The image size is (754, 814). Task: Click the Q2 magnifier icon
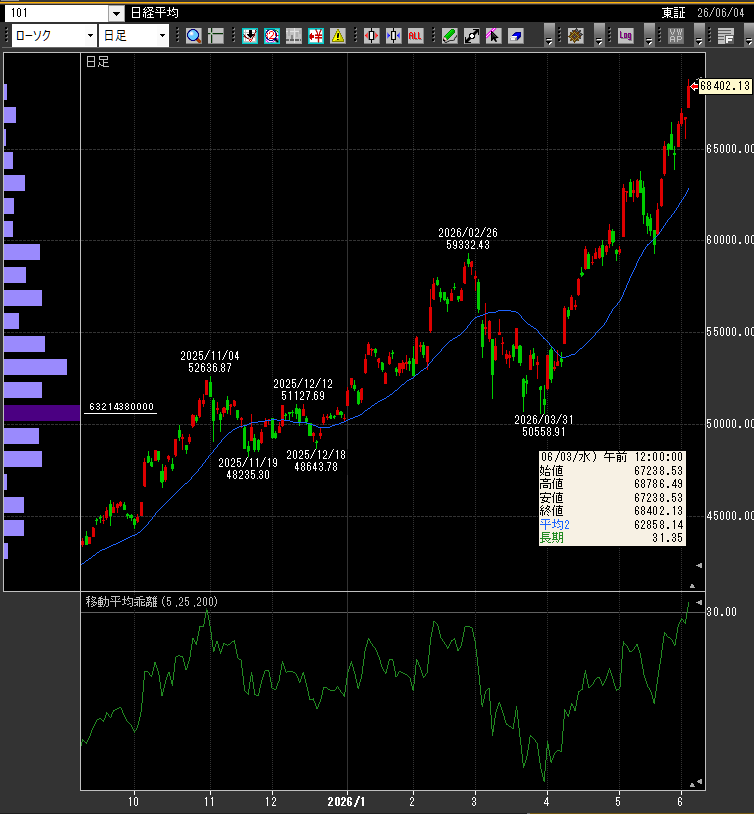click(x=272, y=36)
